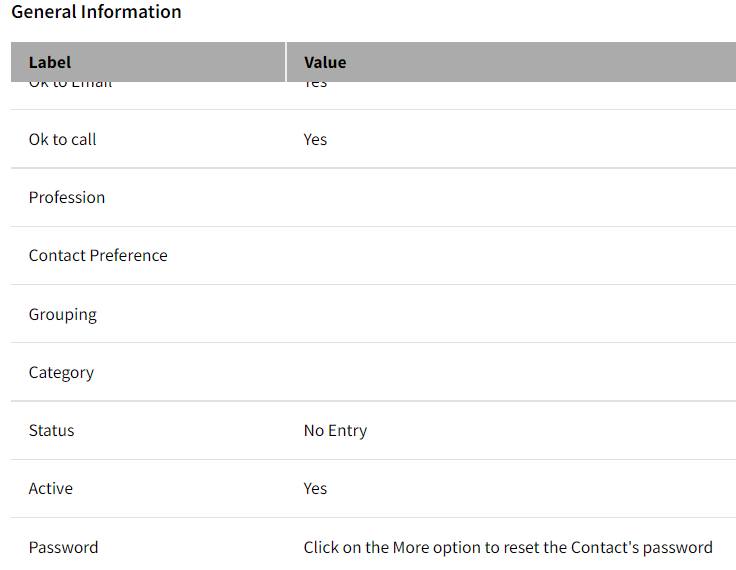
Task: Select the Category row label
Action: (61, 373)
